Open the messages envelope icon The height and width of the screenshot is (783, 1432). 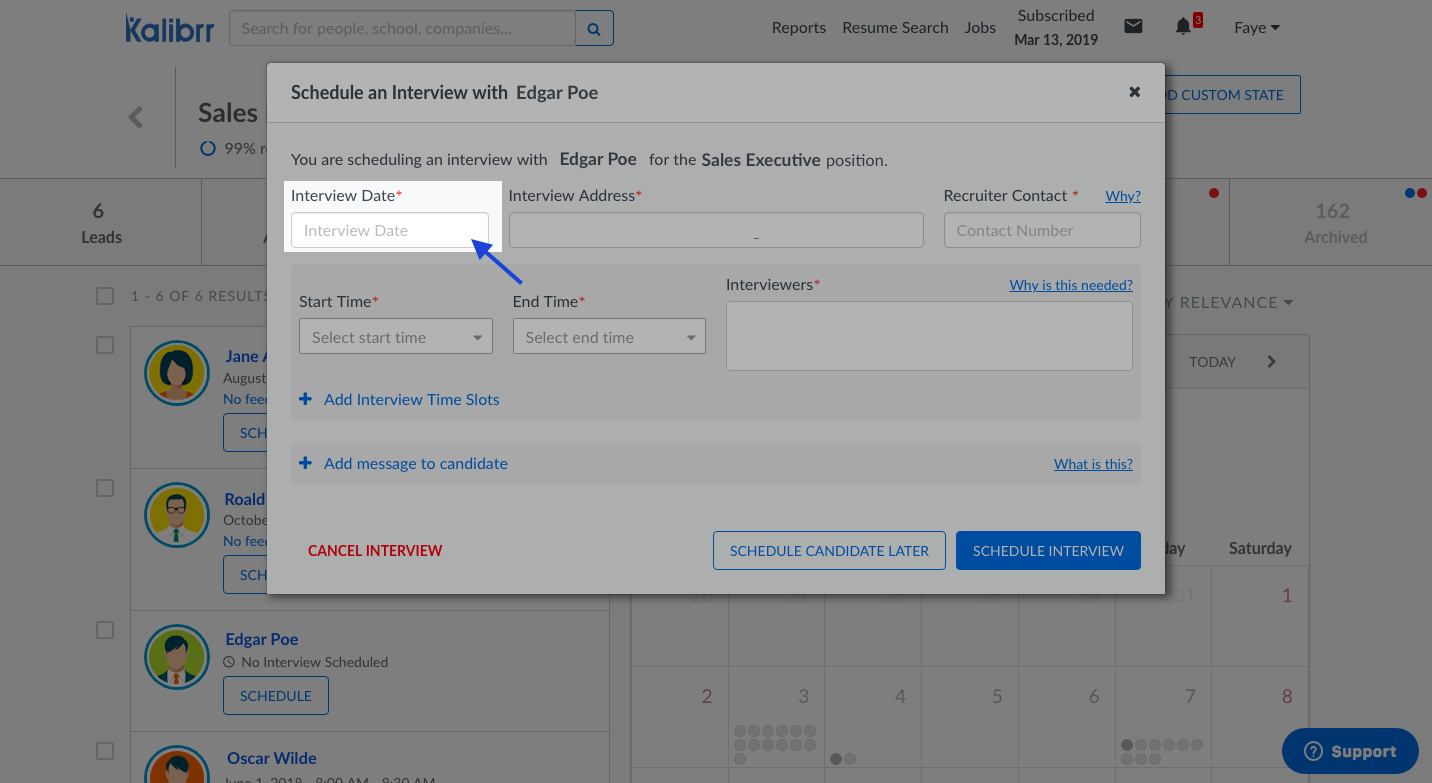(1133, 27)
